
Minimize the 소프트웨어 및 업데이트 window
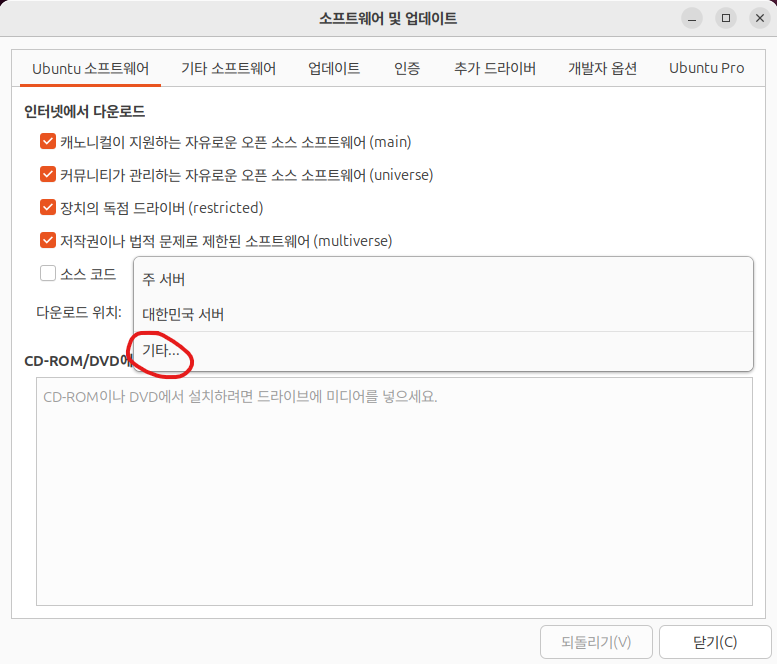click(x=692, y=18)
